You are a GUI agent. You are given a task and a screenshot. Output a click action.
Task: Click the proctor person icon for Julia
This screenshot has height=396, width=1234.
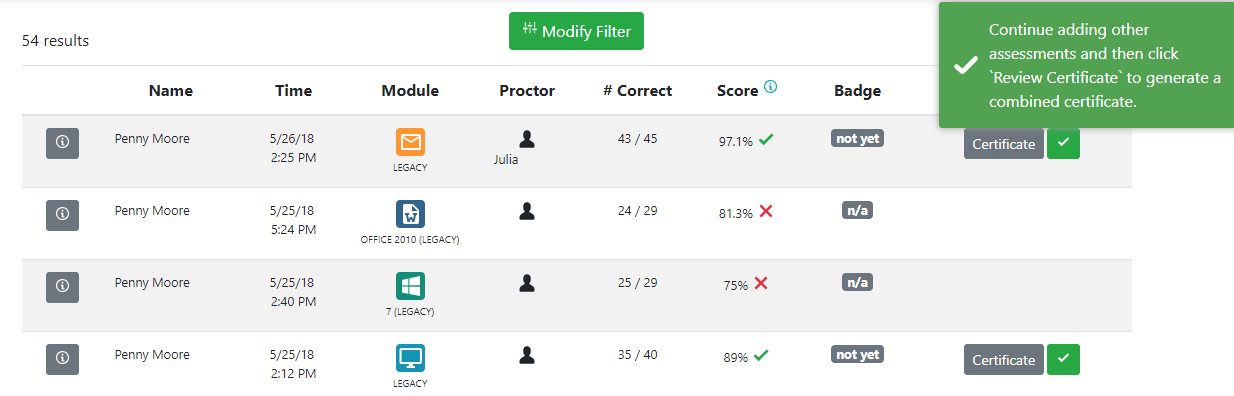(527, 139)
